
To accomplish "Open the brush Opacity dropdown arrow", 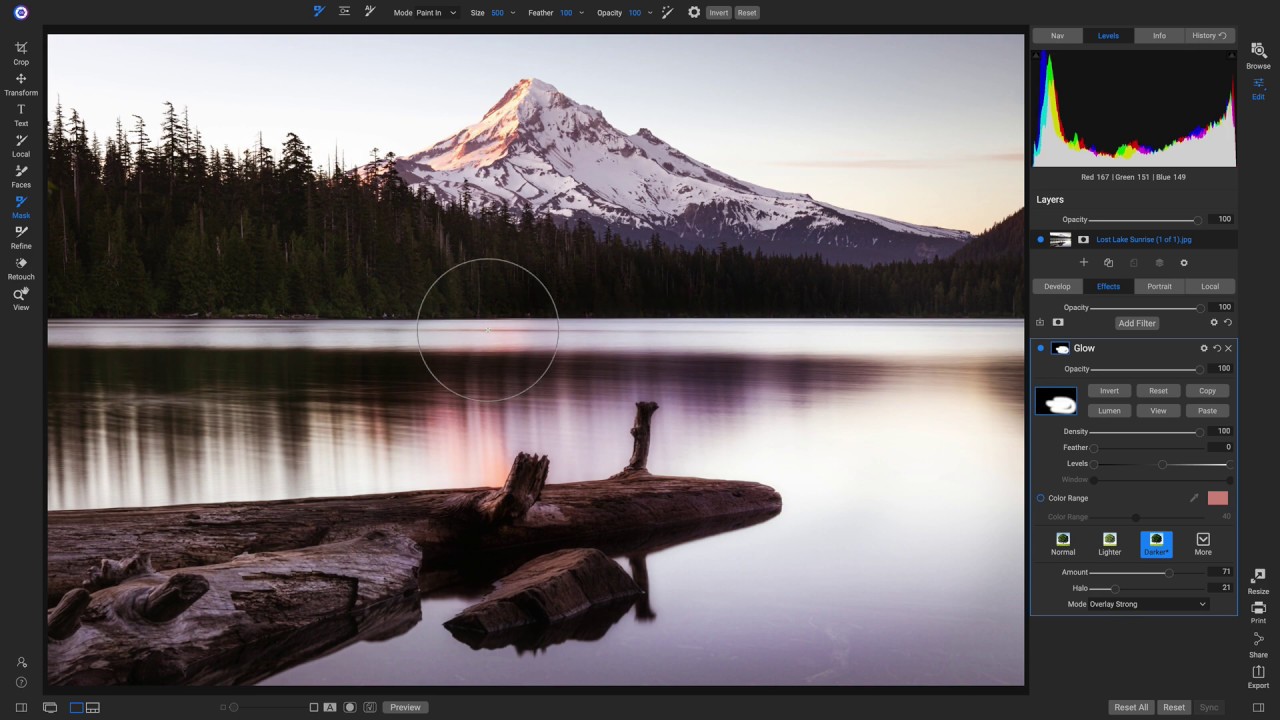I will (x=650, y=13).
